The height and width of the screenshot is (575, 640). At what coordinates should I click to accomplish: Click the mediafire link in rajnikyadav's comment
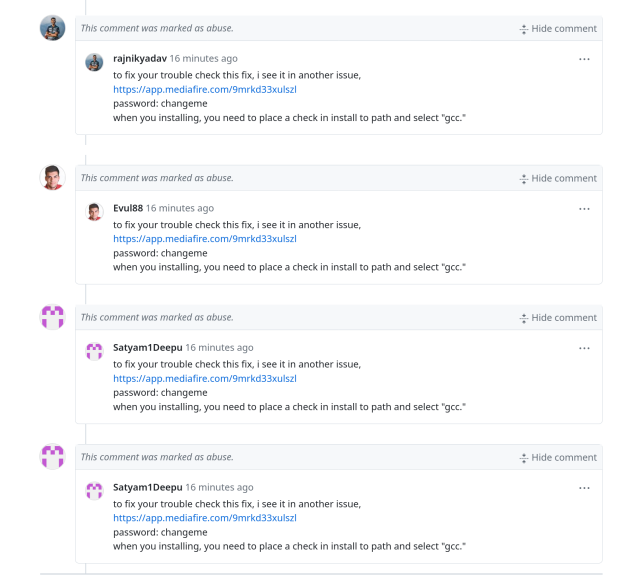tap(204, 89)
